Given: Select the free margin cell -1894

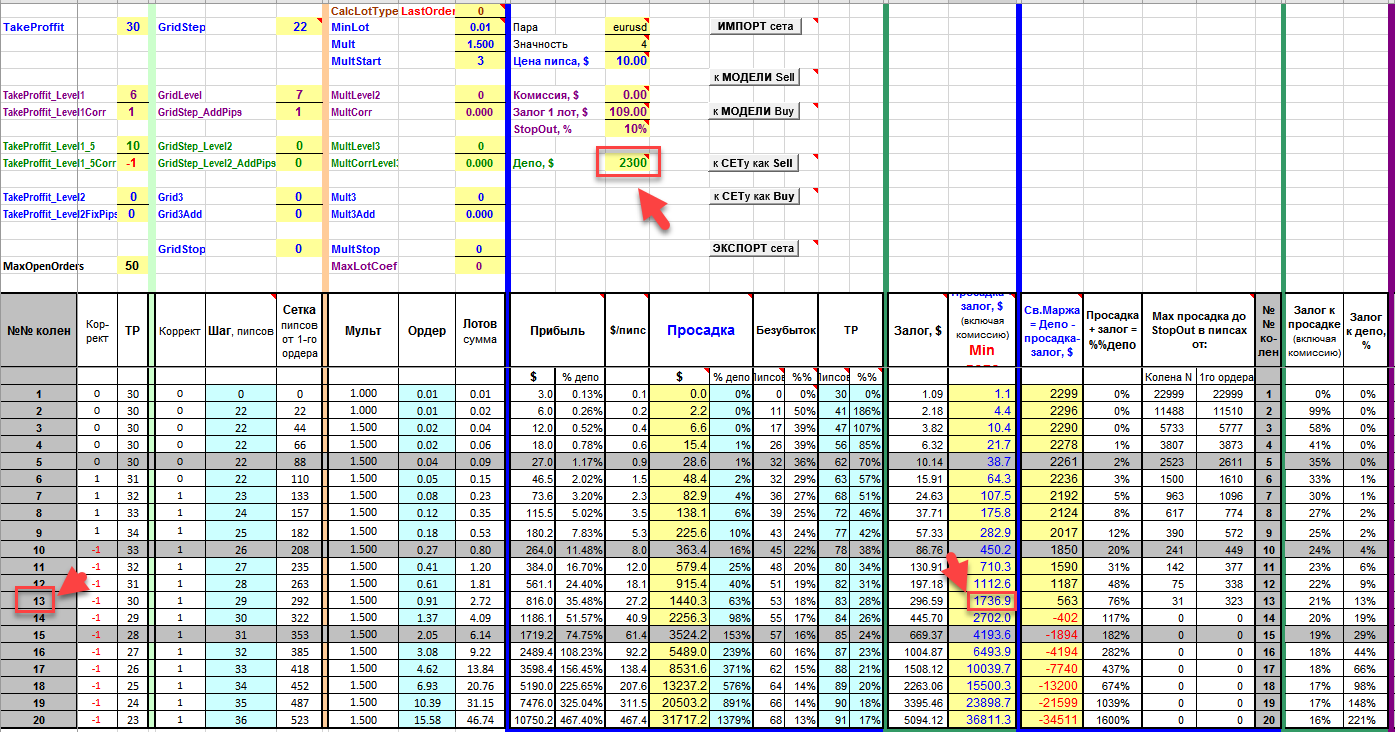Looking at the screenshot, I should (x=1052, y=635).
